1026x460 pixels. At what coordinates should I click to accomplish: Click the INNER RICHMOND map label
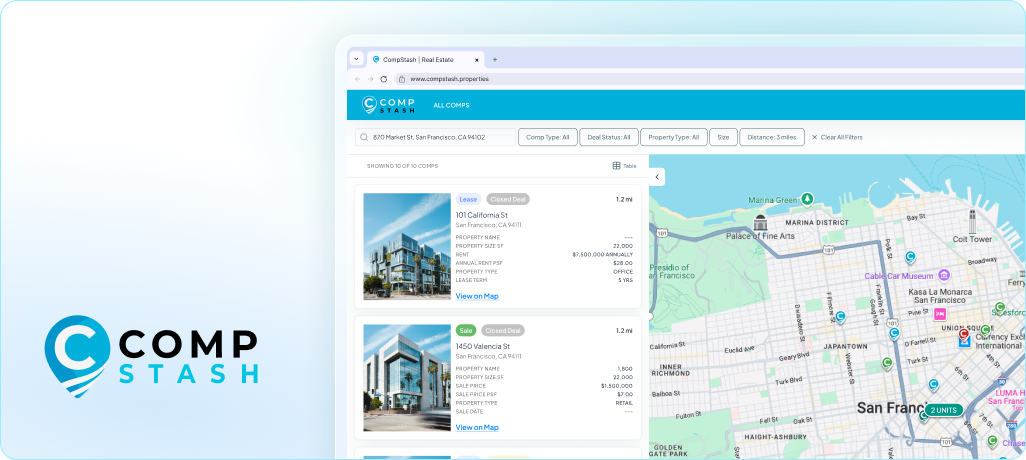point(671,371)
